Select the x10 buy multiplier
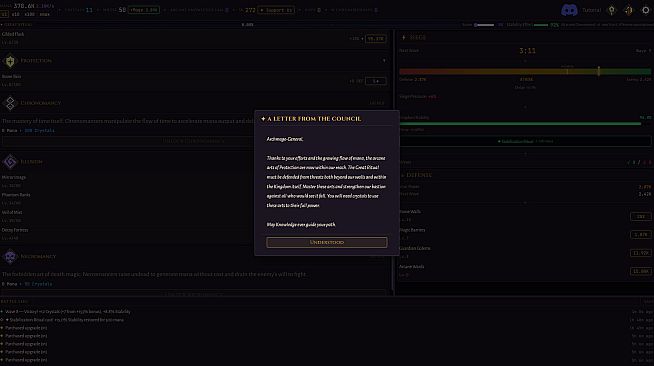654x366 pixels. pos(15,14)
